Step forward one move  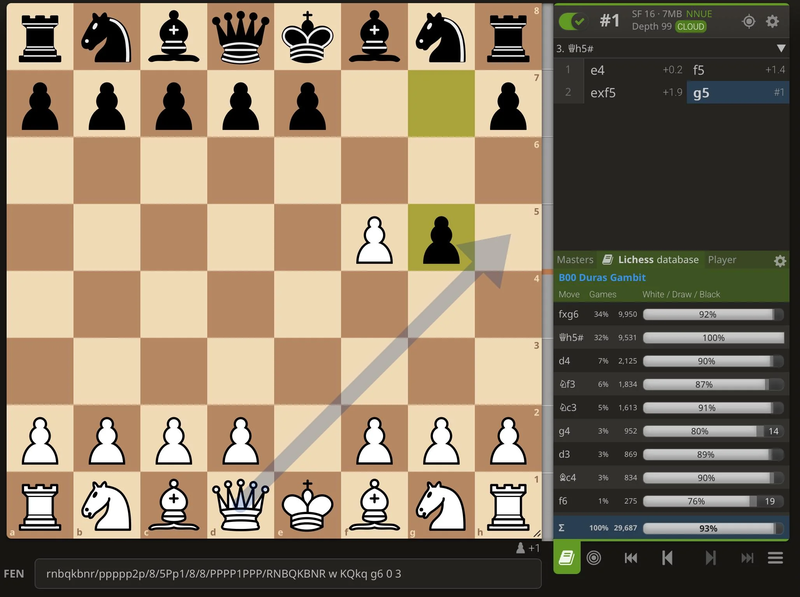tap(710, 557)
